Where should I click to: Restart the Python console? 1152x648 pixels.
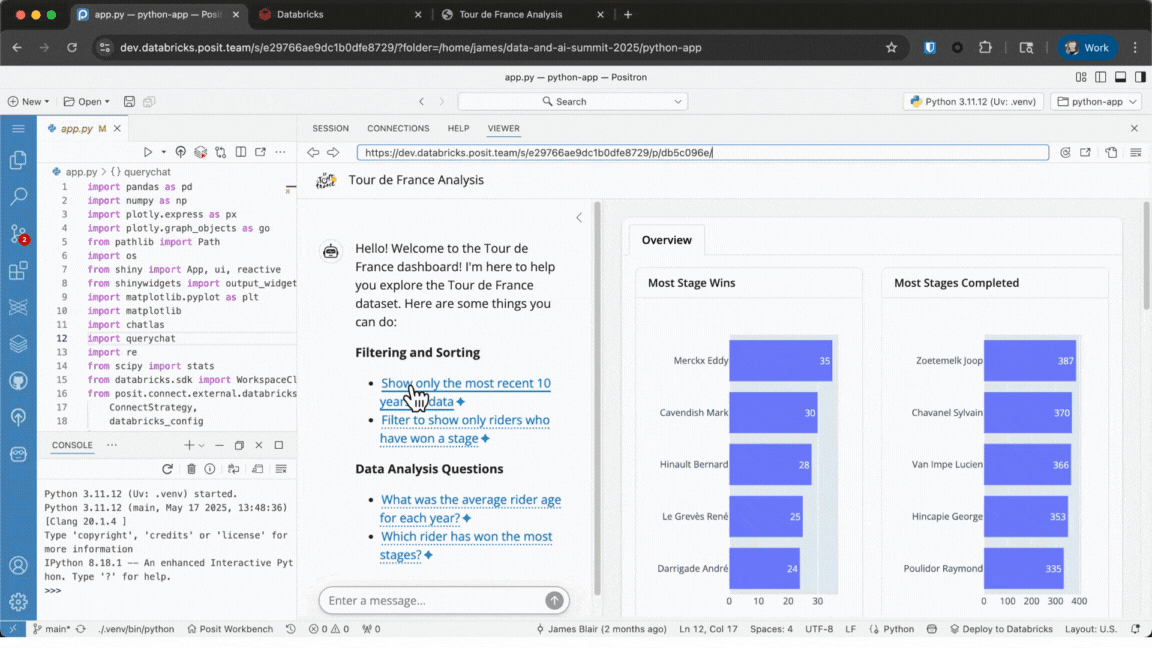coord(168,469)
